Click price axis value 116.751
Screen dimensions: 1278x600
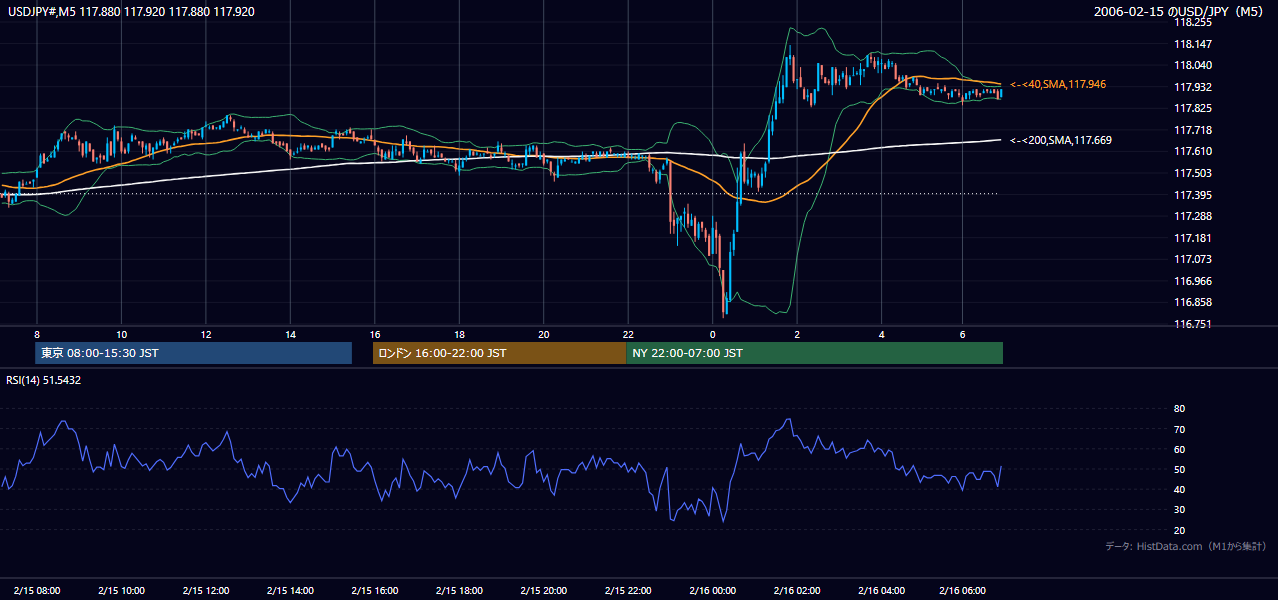point(1191,324)
